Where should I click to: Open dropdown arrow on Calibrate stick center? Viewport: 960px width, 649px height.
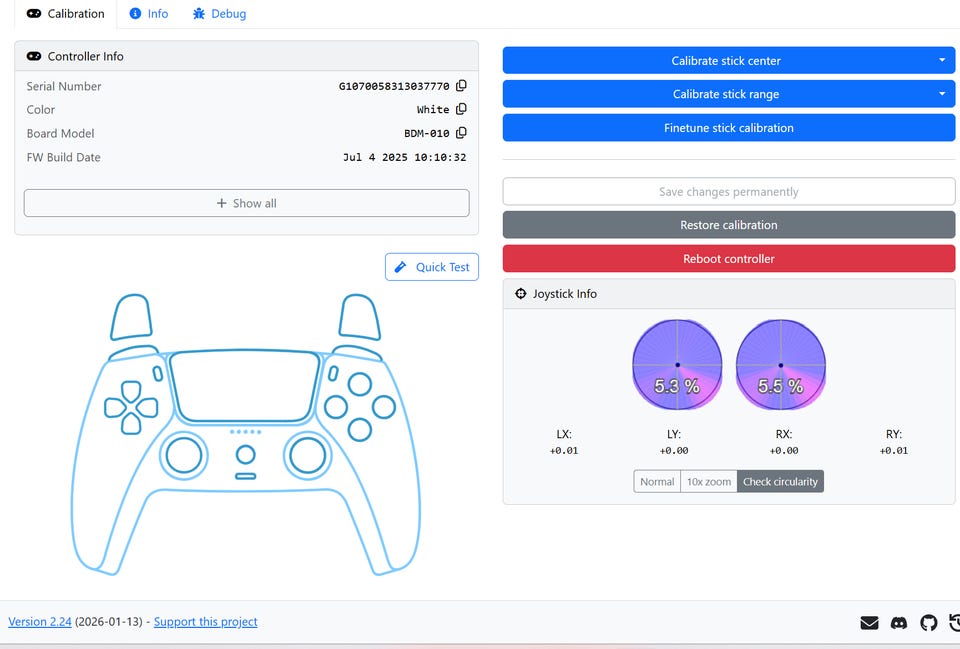[x=942, y=61]
